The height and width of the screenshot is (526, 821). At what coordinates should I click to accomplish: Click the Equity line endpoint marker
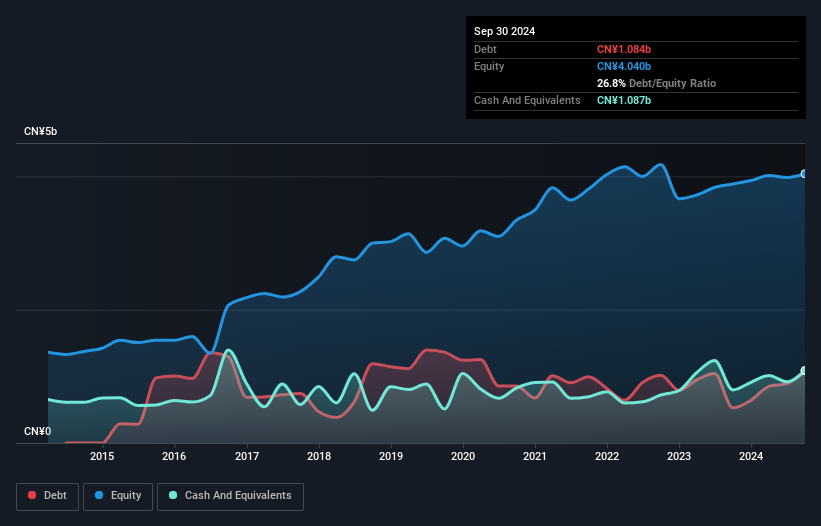point(803,174)
